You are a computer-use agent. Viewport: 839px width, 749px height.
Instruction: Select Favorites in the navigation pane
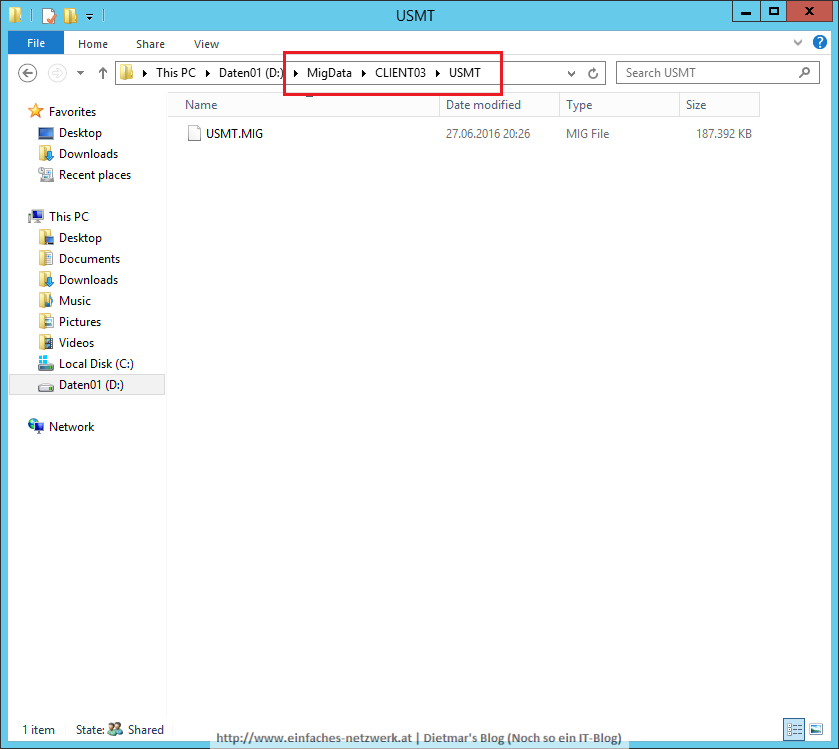pos(72,112)
